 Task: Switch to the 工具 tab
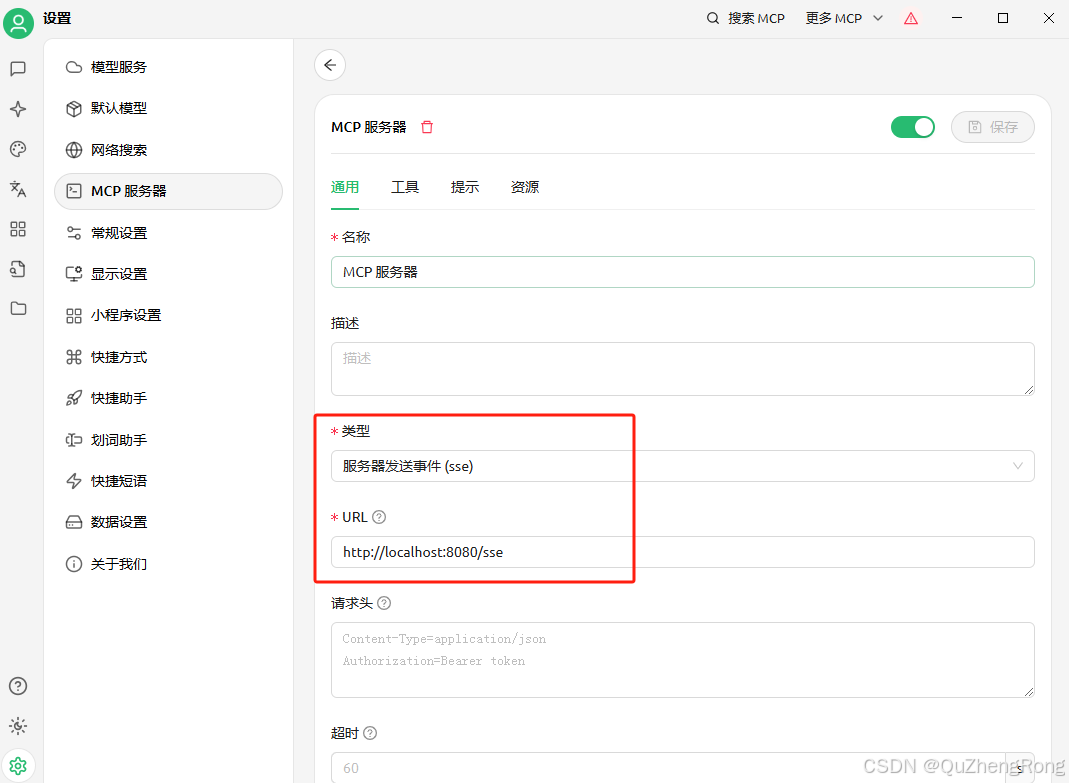405,187
